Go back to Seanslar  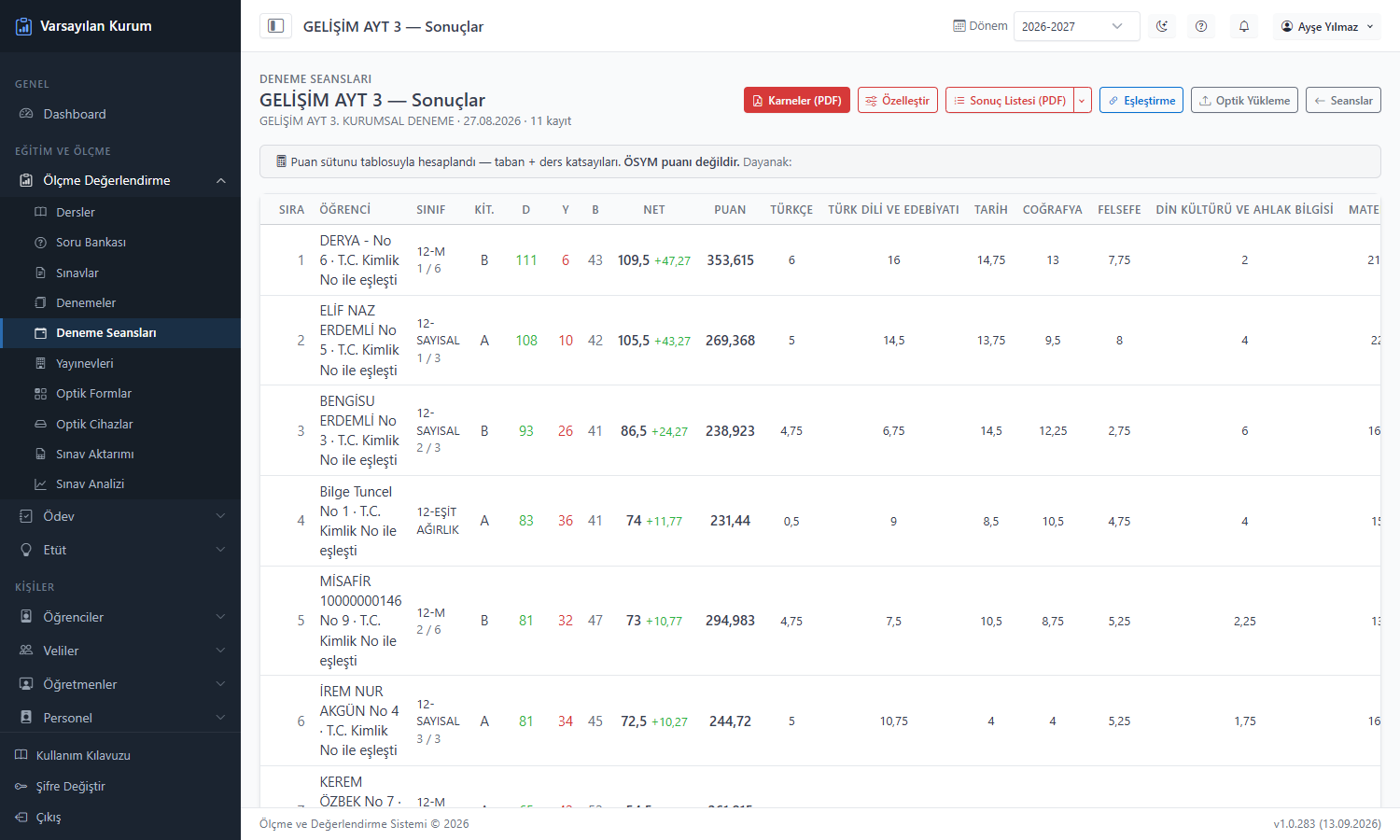point(1343,100)
